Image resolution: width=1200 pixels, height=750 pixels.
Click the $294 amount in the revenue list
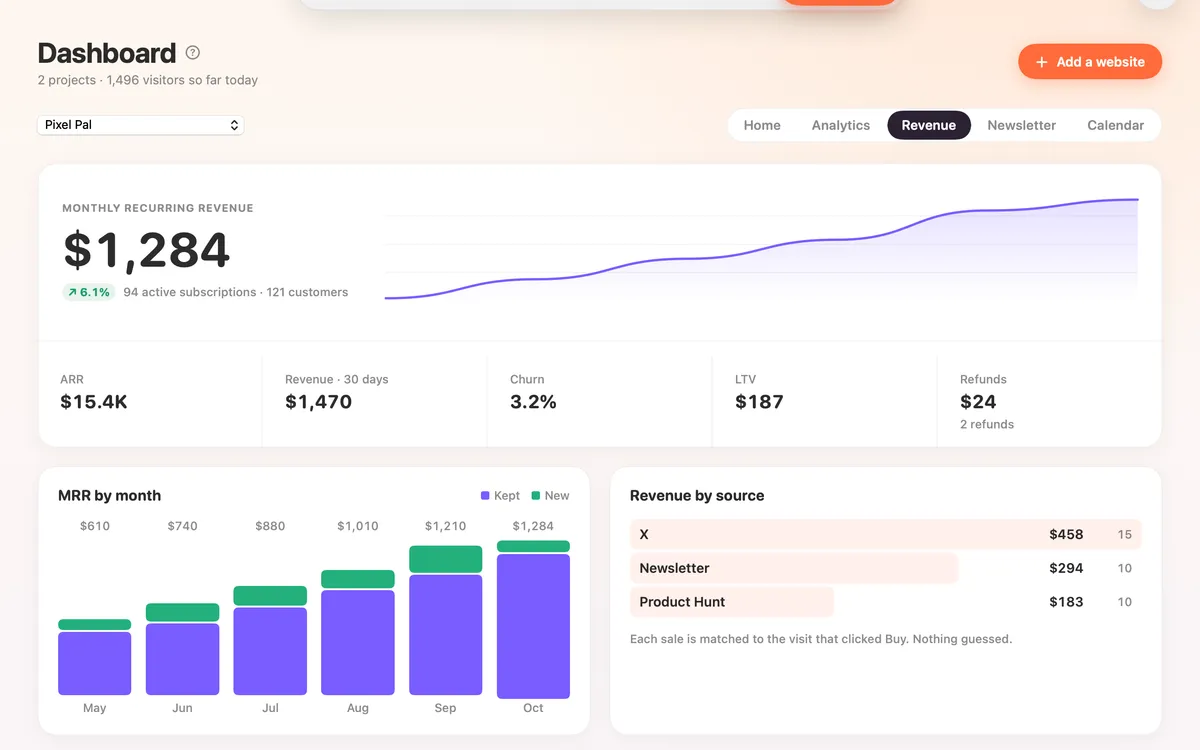coord(1066,568)
